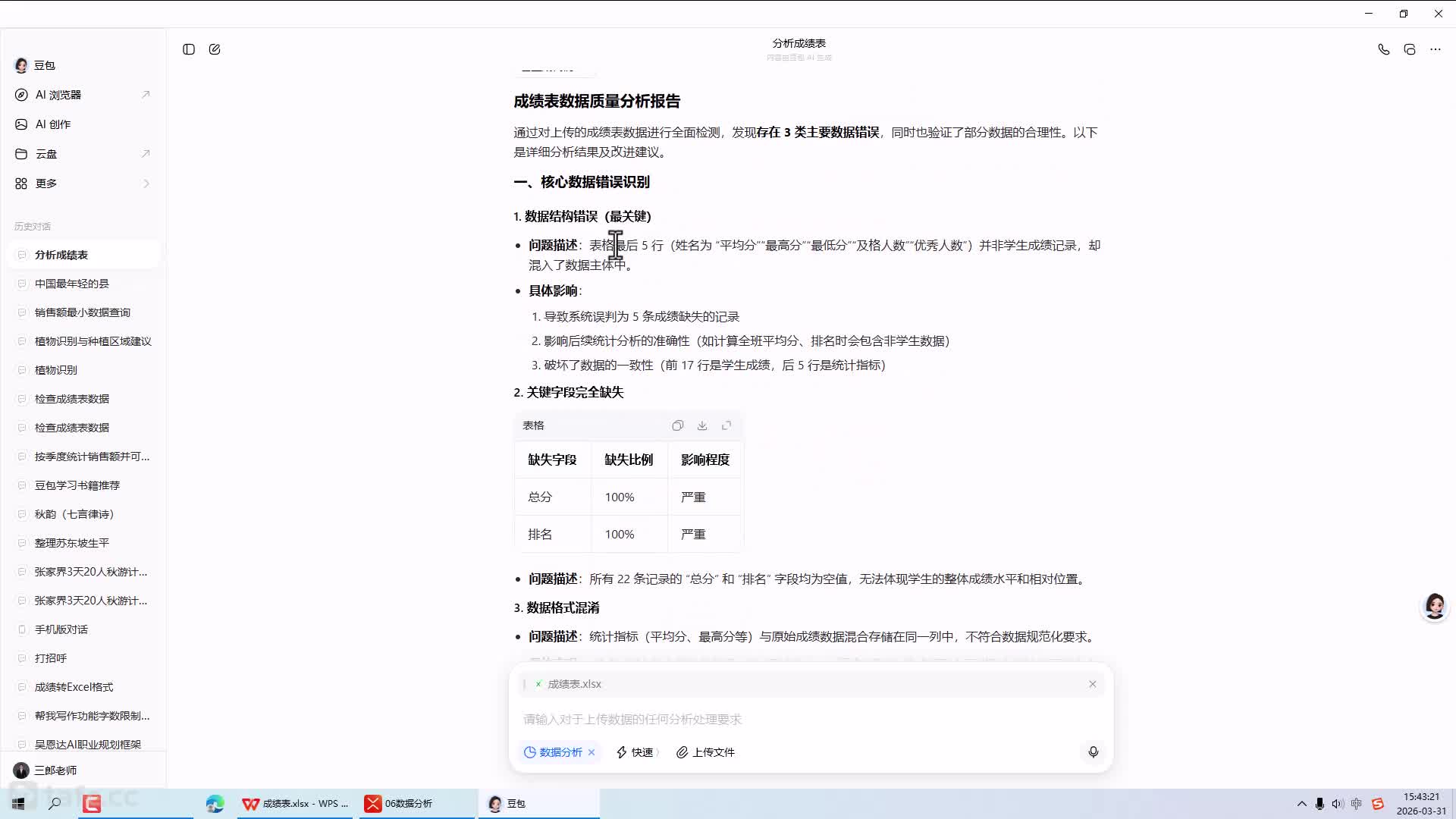Image resolution: width=1456 pixels, height=819 pixels.
Task: Start a new chat conversation
Action: coord(215,49)
